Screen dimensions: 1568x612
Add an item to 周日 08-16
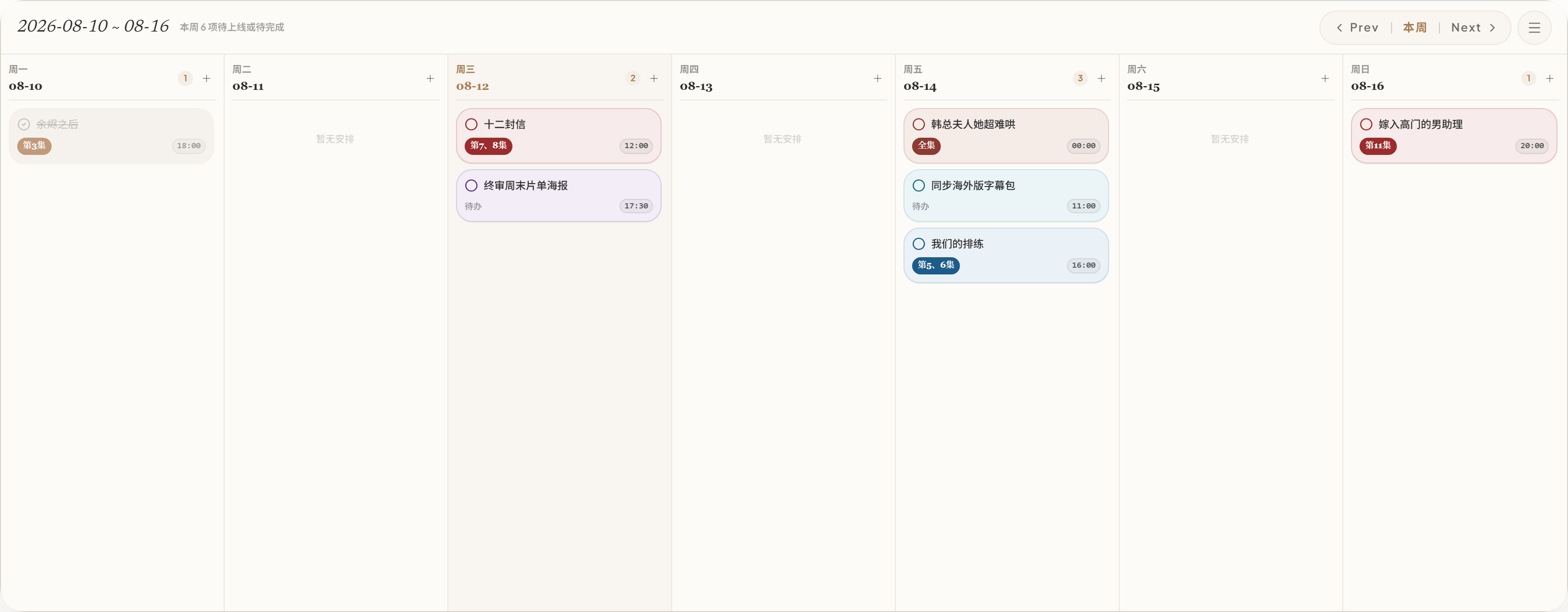(1550, 78)
